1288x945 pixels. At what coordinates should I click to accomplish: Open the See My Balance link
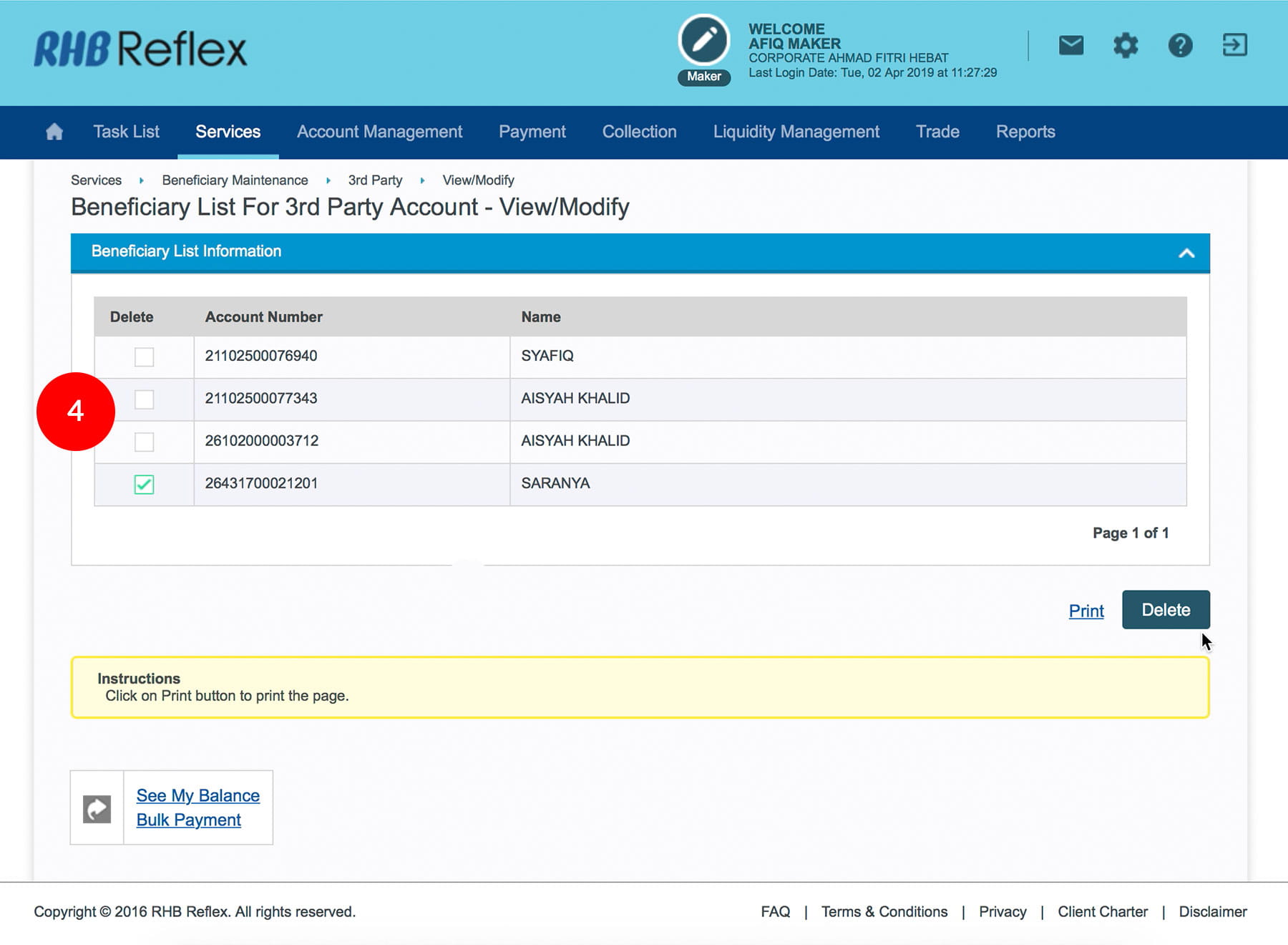point(197,795)
